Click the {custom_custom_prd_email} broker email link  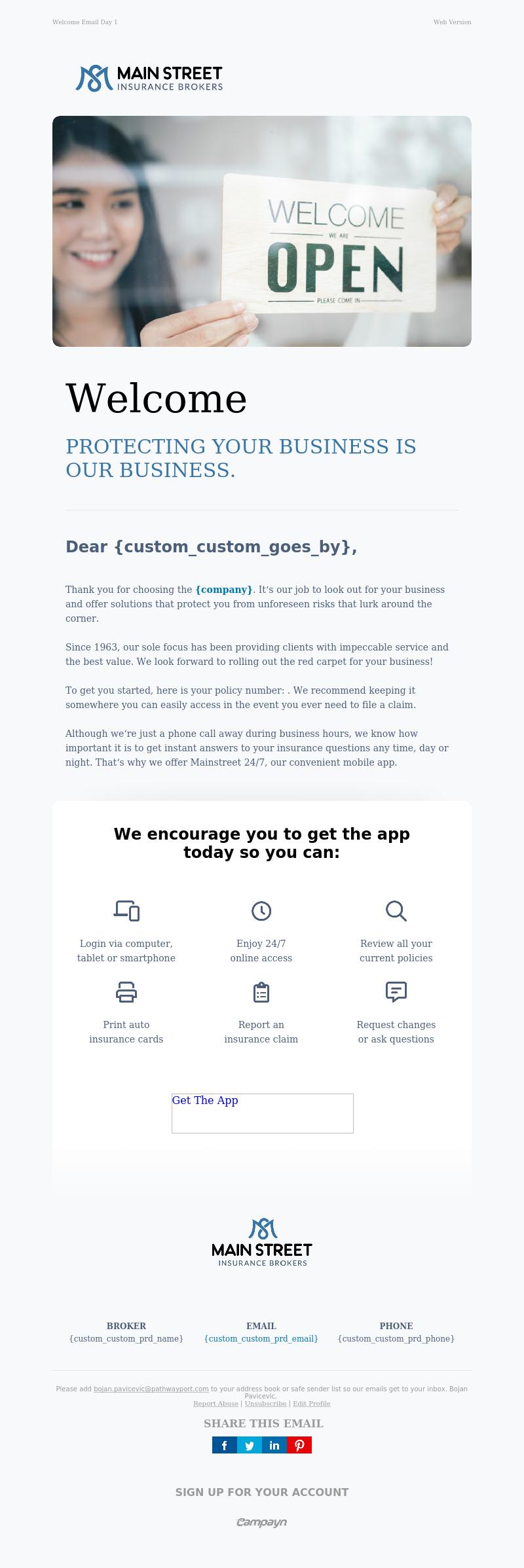click(261, 1338)
